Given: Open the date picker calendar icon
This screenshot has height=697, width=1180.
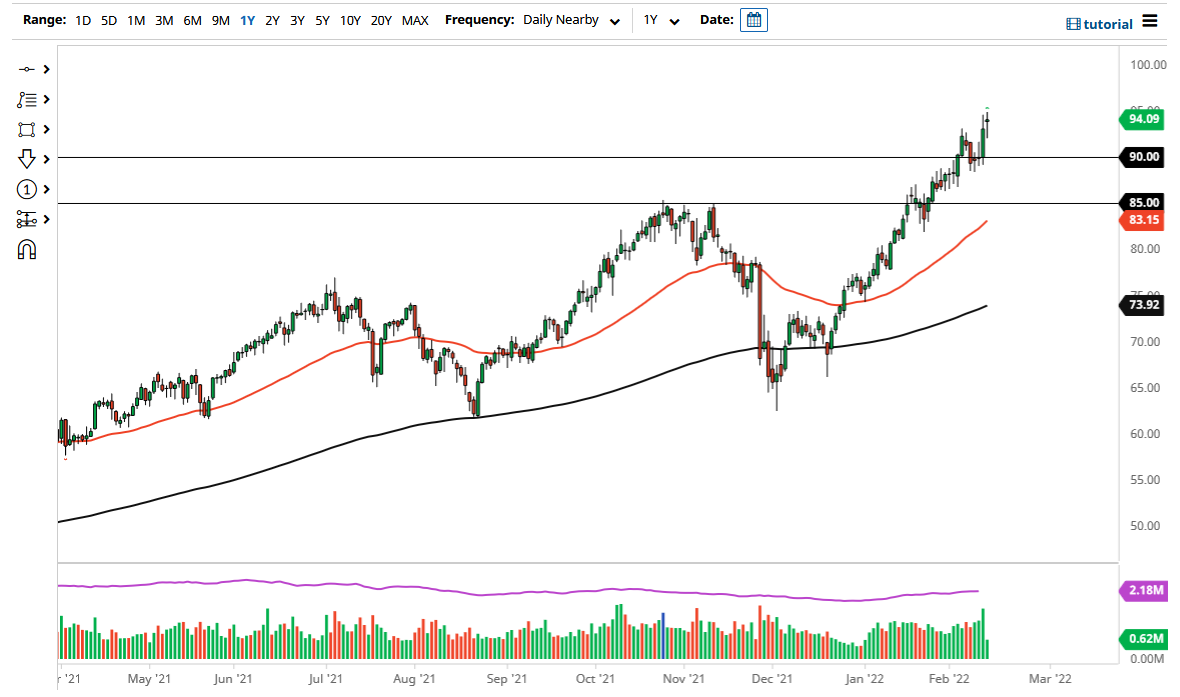Looking at the screenshot, I should tap(753, 19).
